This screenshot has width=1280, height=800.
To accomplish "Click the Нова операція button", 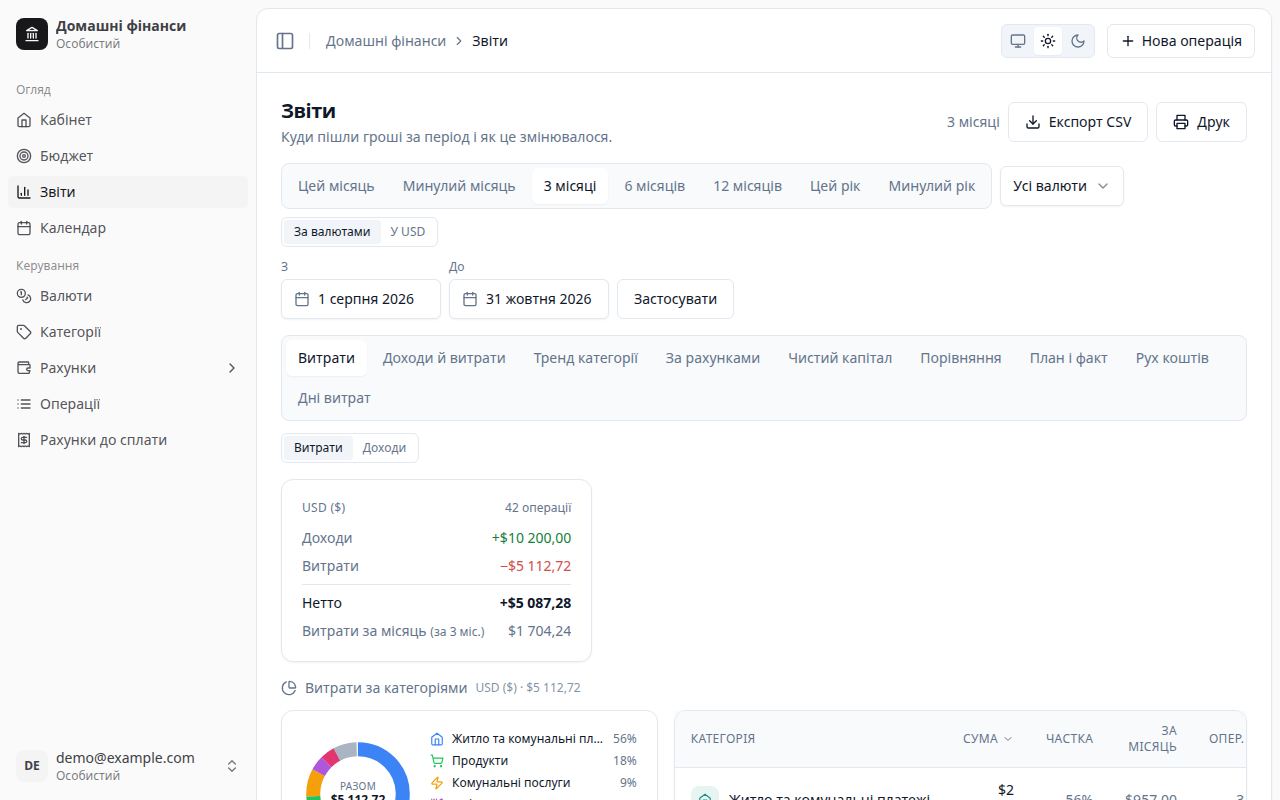I will coord(1181,41).
